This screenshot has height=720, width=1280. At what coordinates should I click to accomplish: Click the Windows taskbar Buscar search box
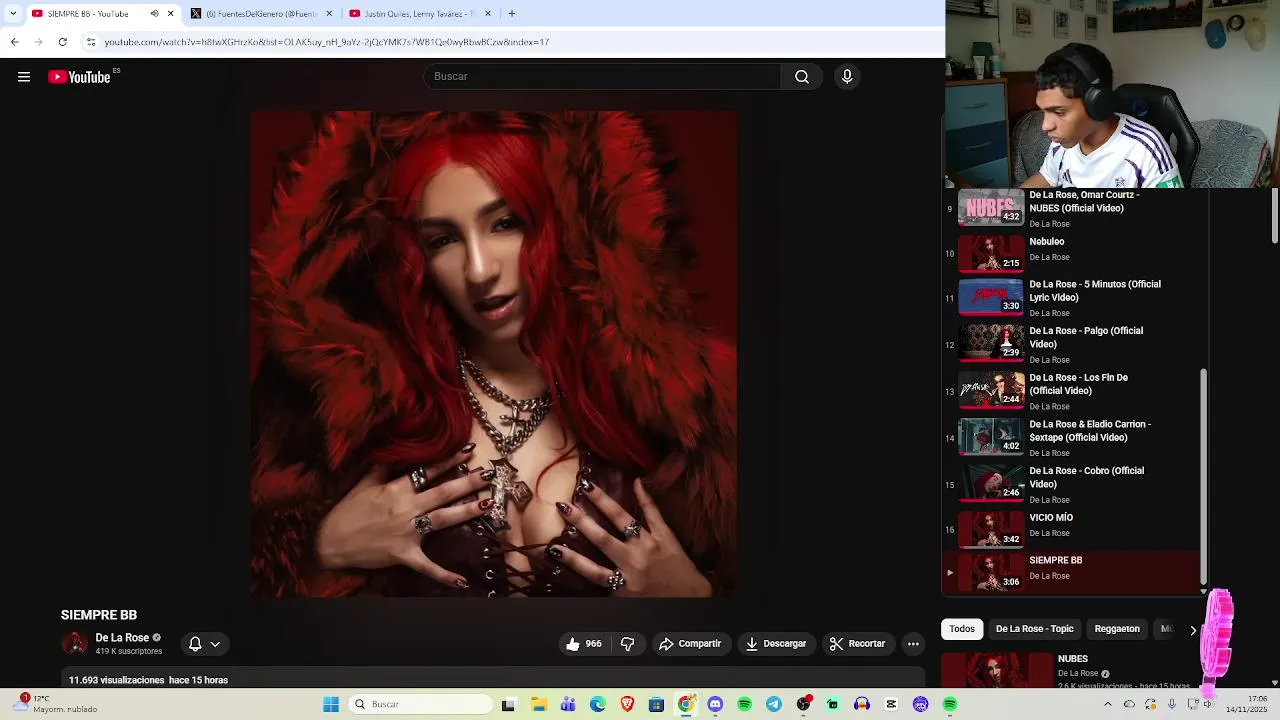tap(422, 704)
